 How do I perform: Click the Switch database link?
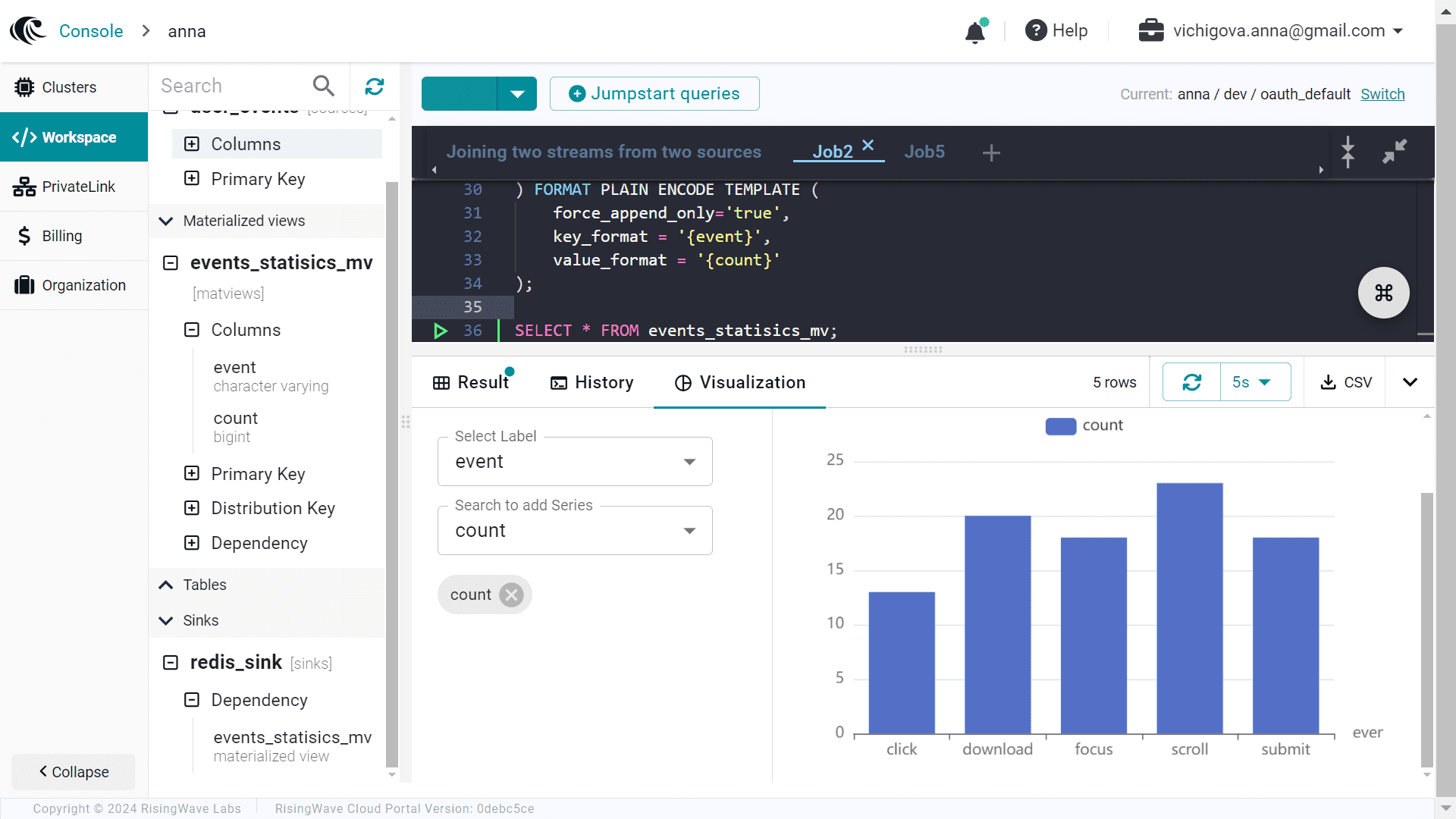[1382, 94]
